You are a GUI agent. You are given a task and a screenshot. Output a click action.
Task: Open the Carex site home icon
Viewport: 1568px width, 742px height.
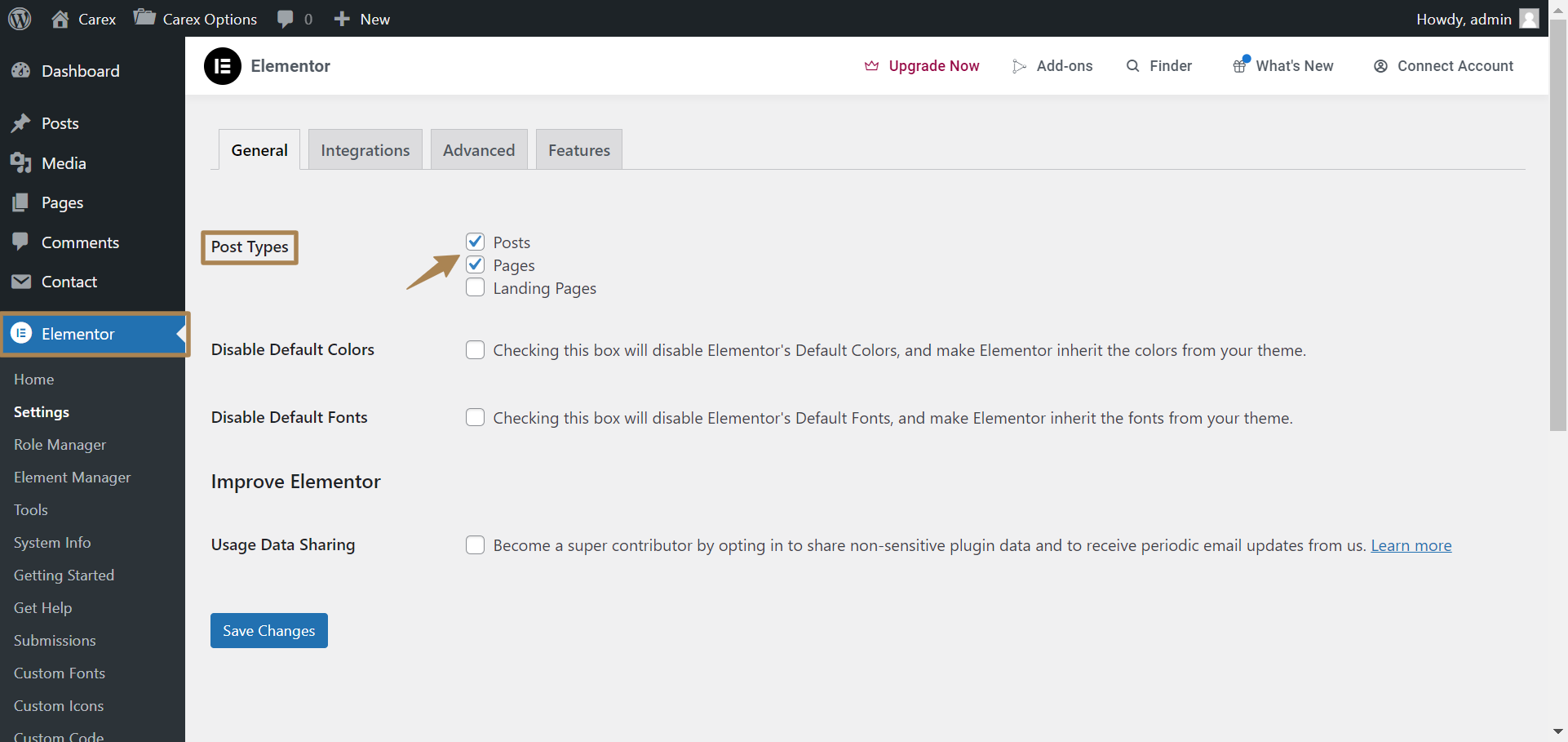60,19
